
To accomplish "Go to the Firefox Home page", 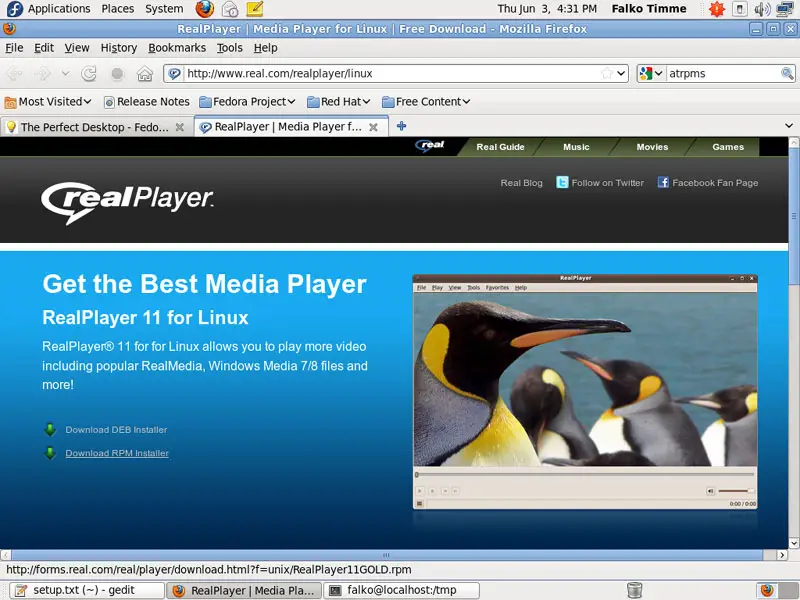I will coord(145,73).
